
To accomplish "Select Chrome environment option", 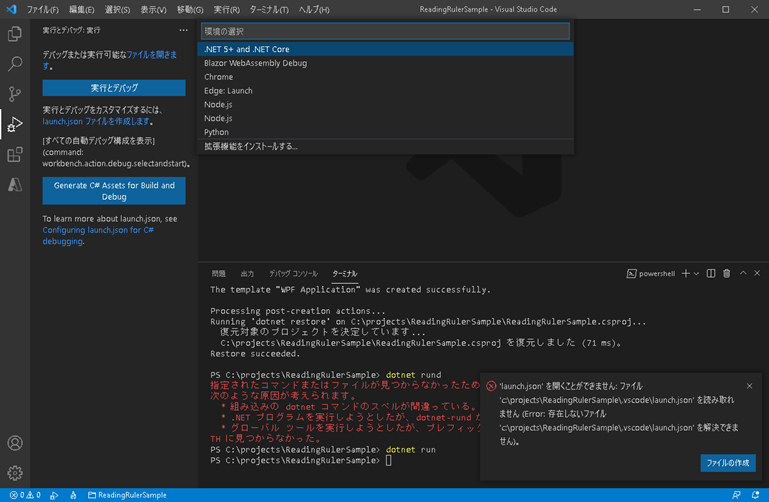I will 385,76.
